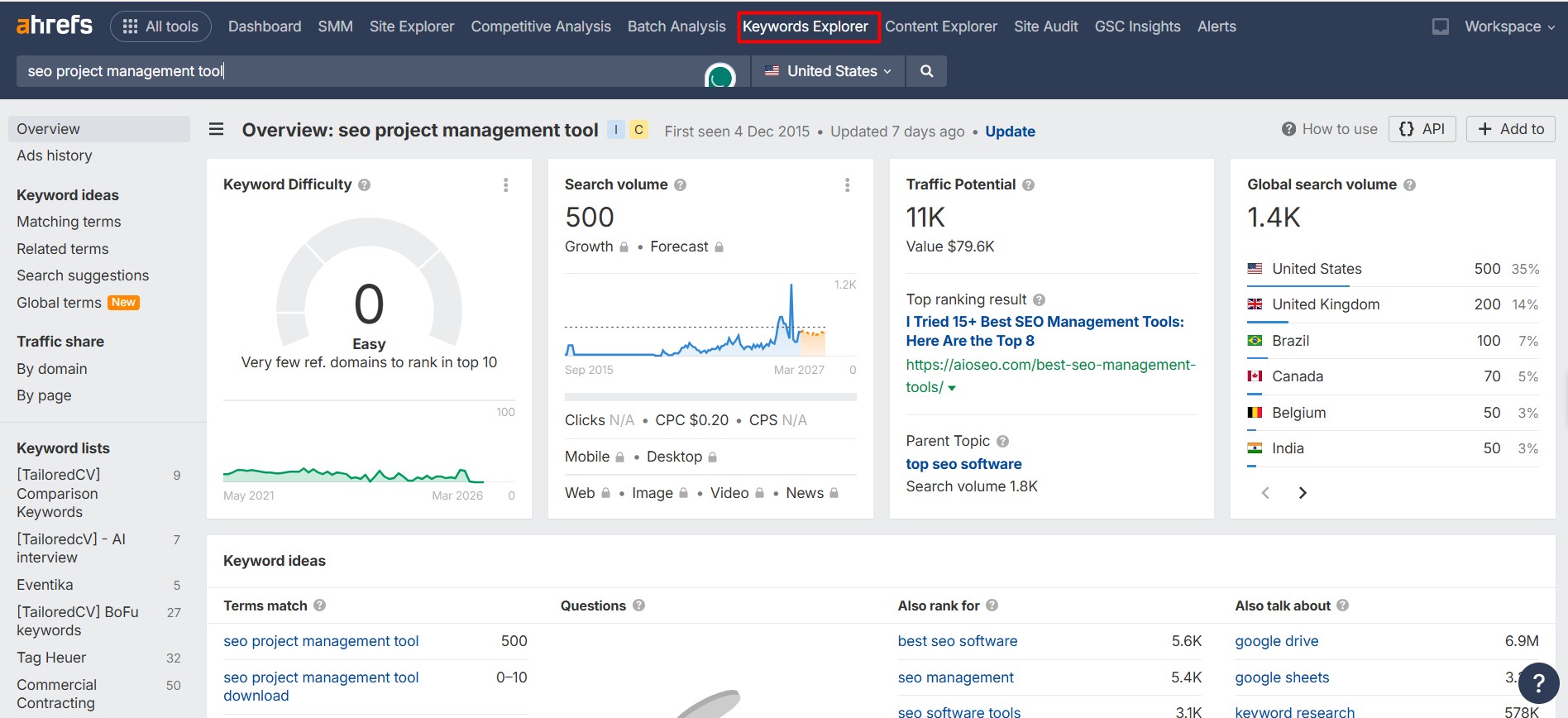Click the Add to button

(1511, 129)
